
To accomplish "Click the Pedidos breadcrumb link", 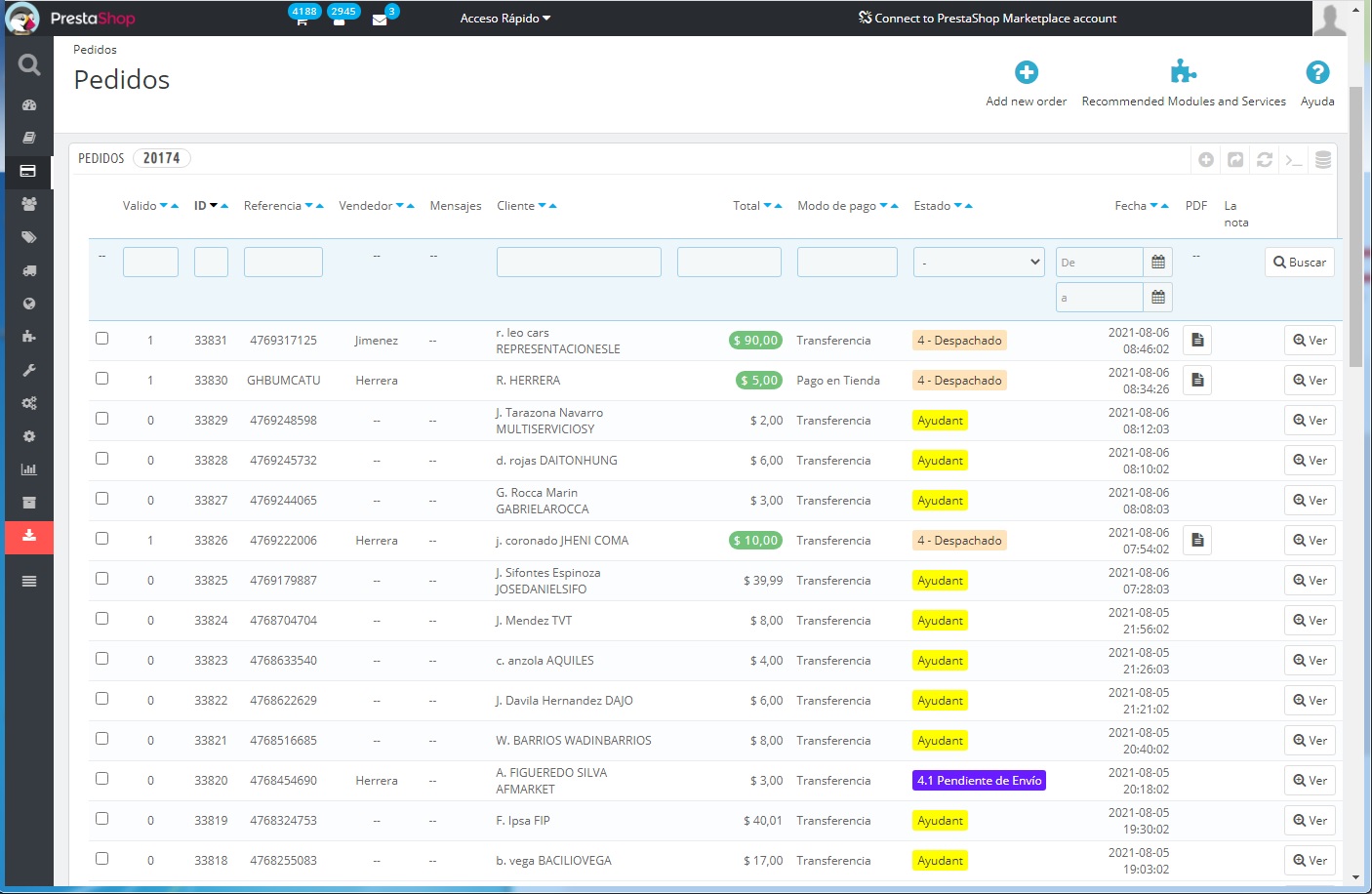I will click(x=95, y=50).
